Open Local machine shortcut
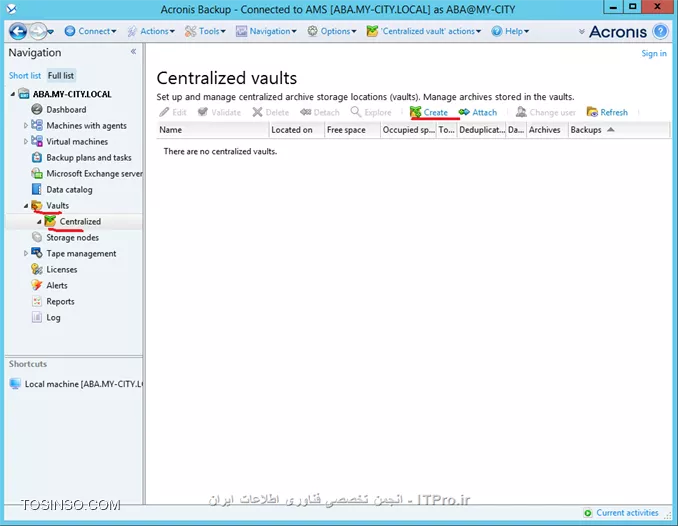 pyautogui.click(x=76, y=384)
